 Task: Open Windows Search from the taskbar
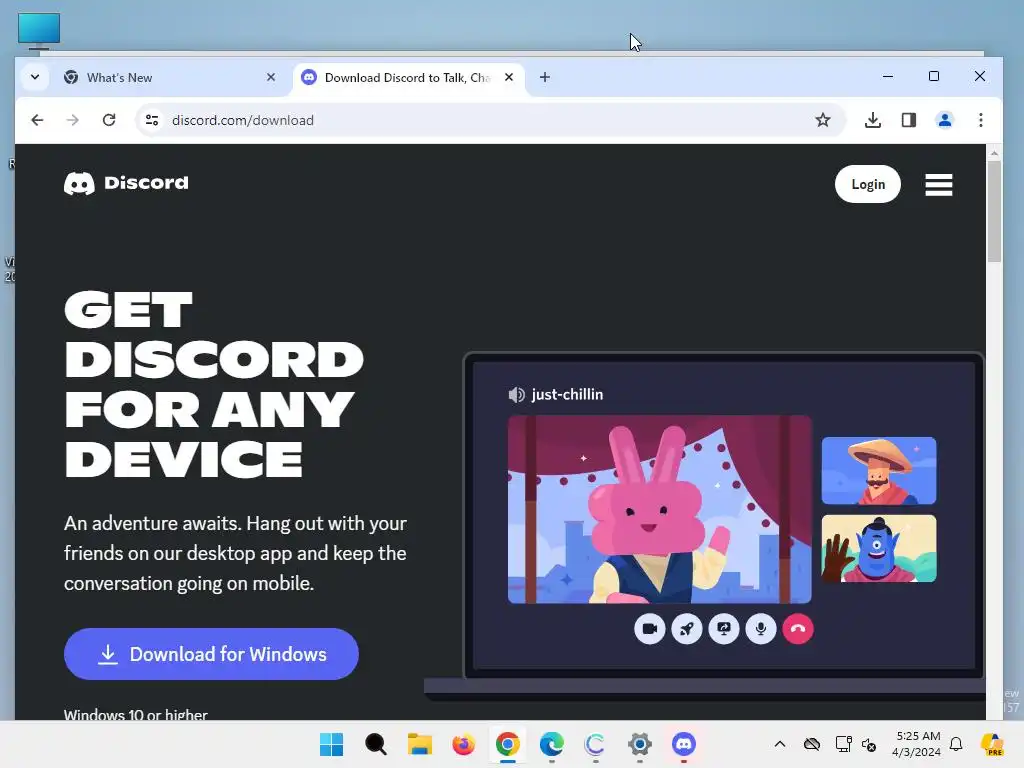376,744
